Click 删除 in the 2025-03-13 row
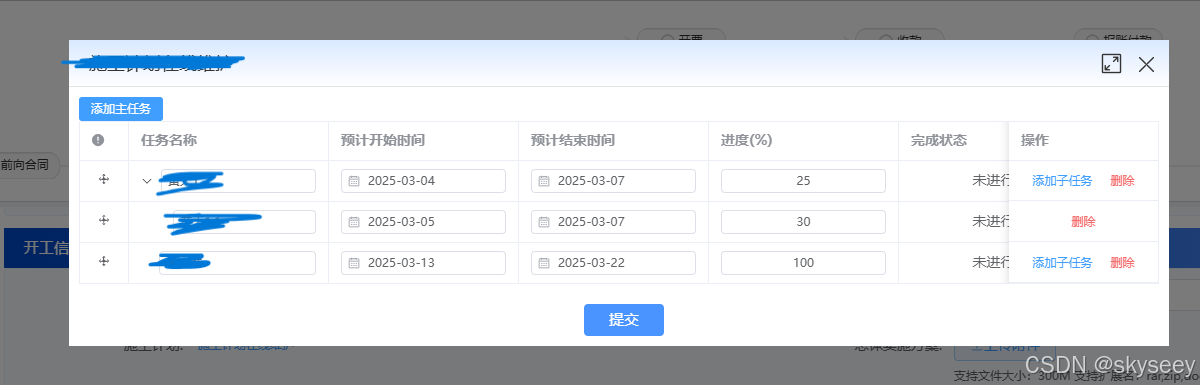The image size is (1200, 385). [1122, 263]
